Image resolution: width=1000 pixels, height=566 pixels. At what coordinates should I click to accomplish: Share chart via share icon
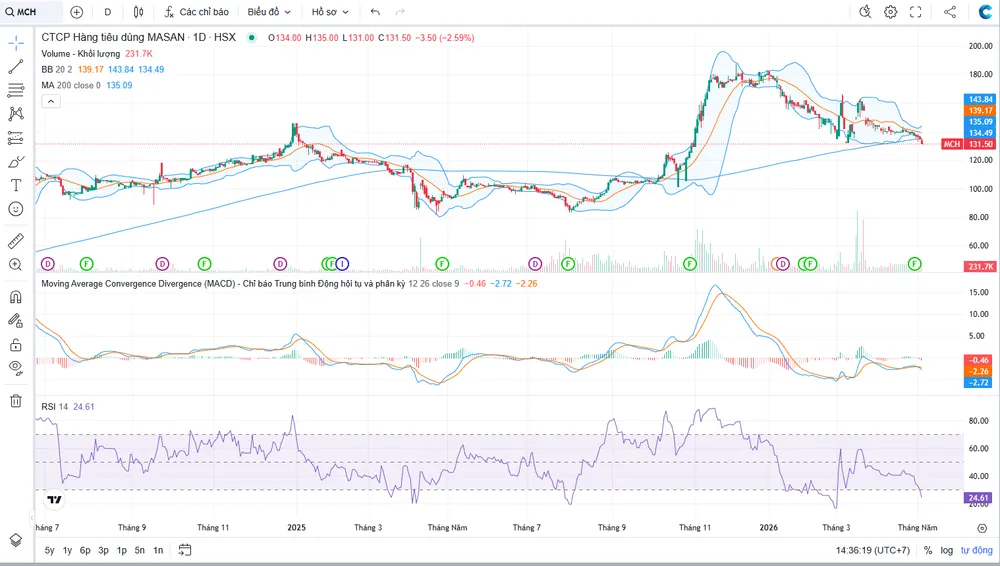[x=950, y=11]
